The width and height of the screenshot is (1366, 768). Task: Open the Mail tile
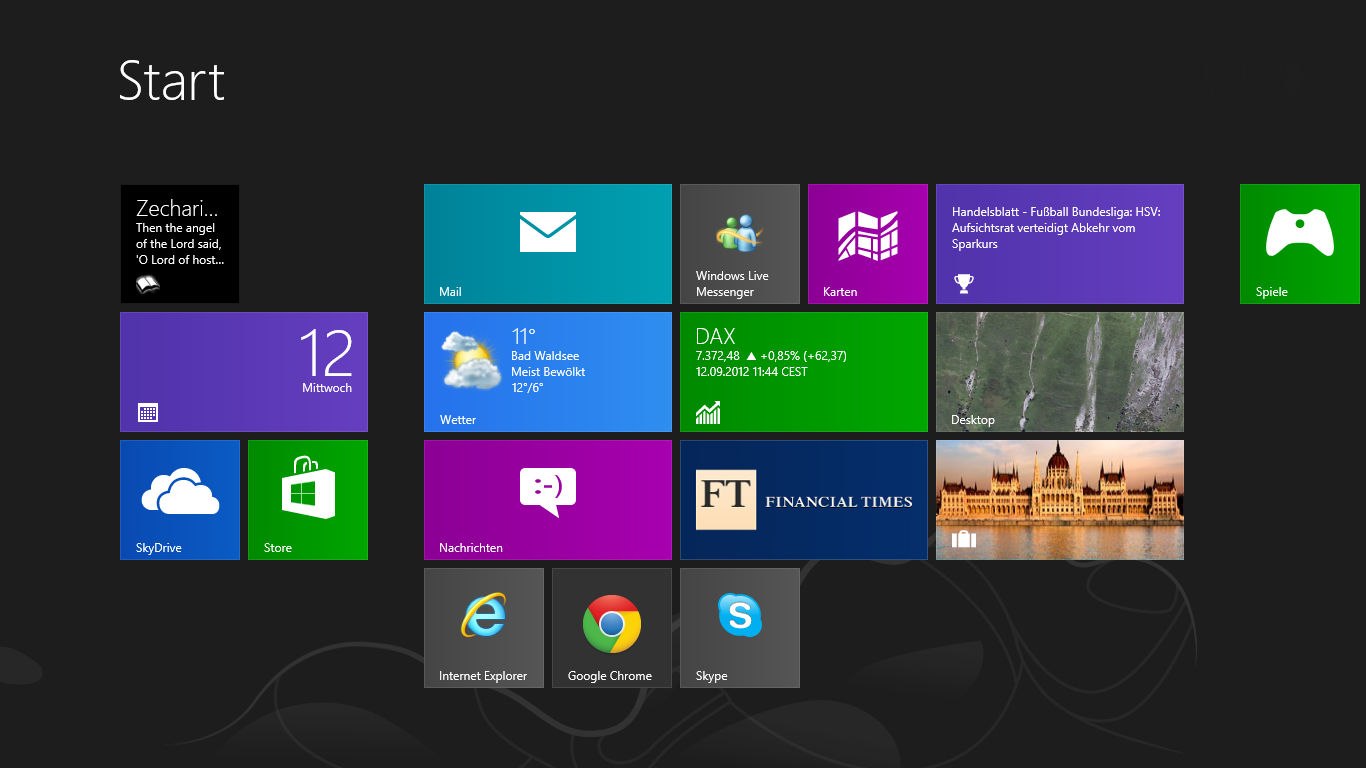tap(547, 243)
